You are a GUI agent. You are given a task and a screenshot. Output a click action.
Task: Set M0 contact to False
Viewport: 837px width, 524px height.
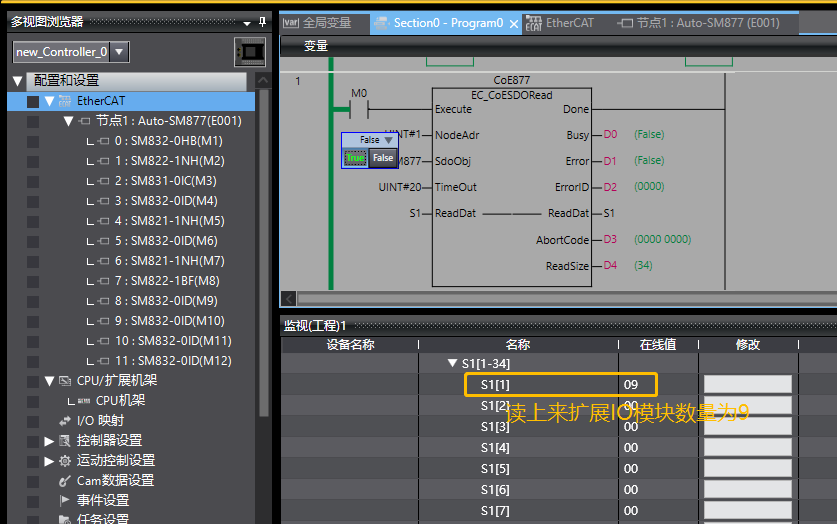tap(383, 158)
